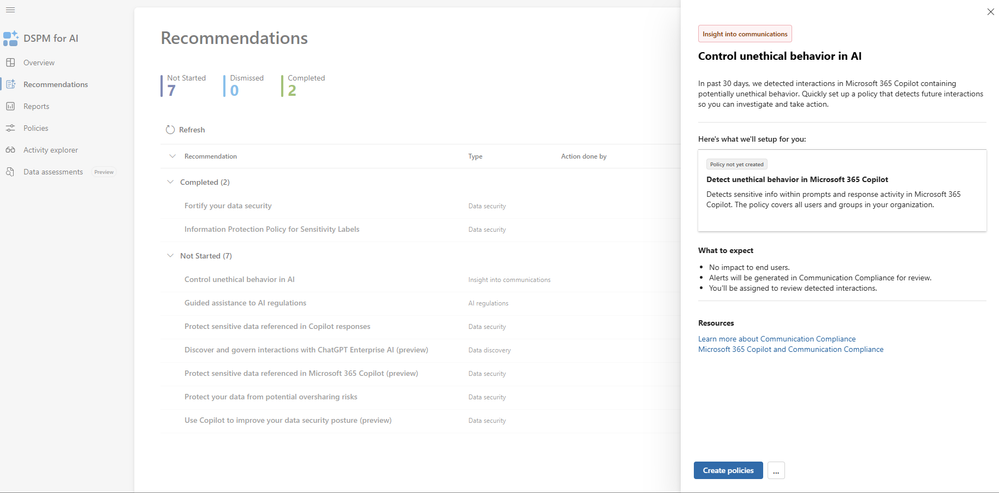
Task: Click Detect unethical behavior in Microsoft 365 Copilot card
Action: tap(842, 190)
